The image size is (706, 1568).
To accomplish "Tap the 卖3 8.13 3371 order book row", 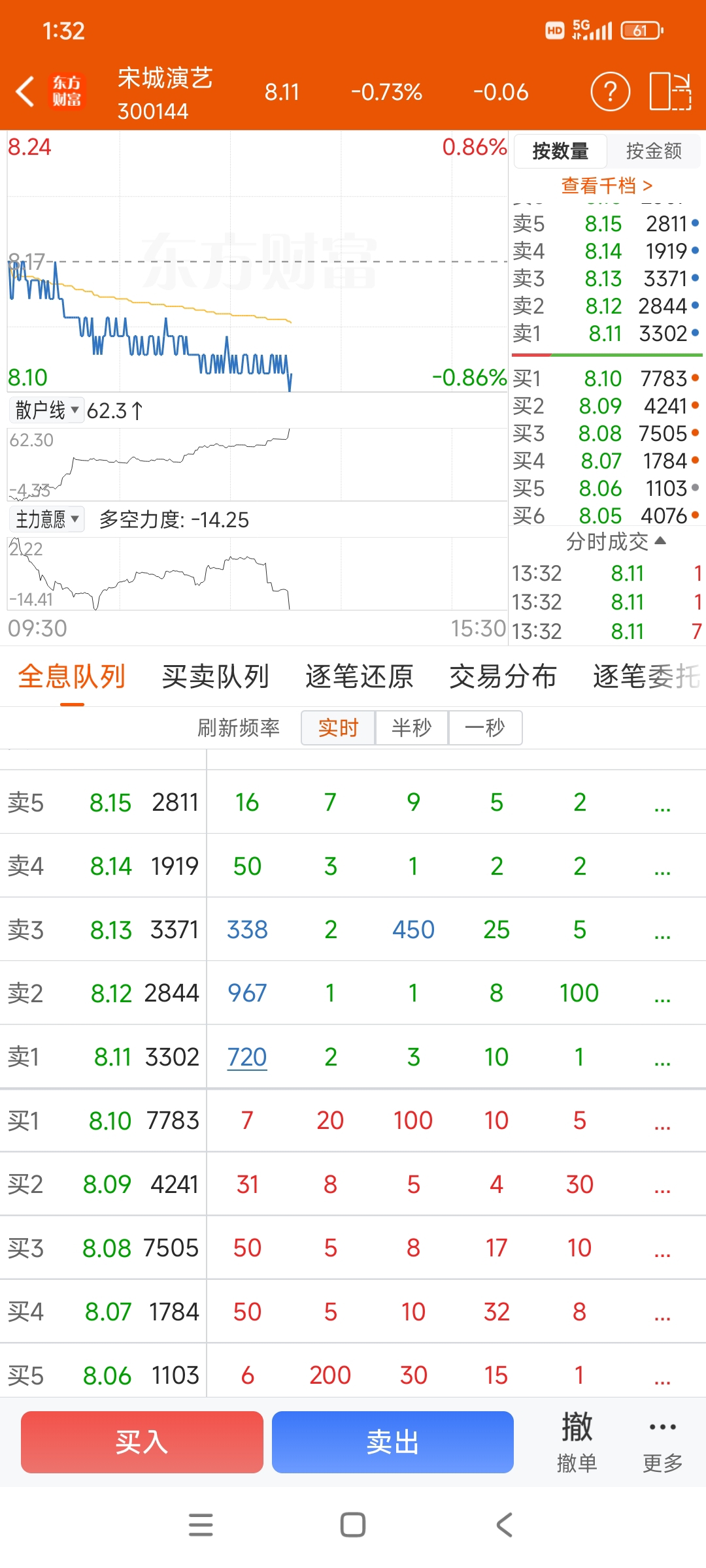I will coord(606,278).
